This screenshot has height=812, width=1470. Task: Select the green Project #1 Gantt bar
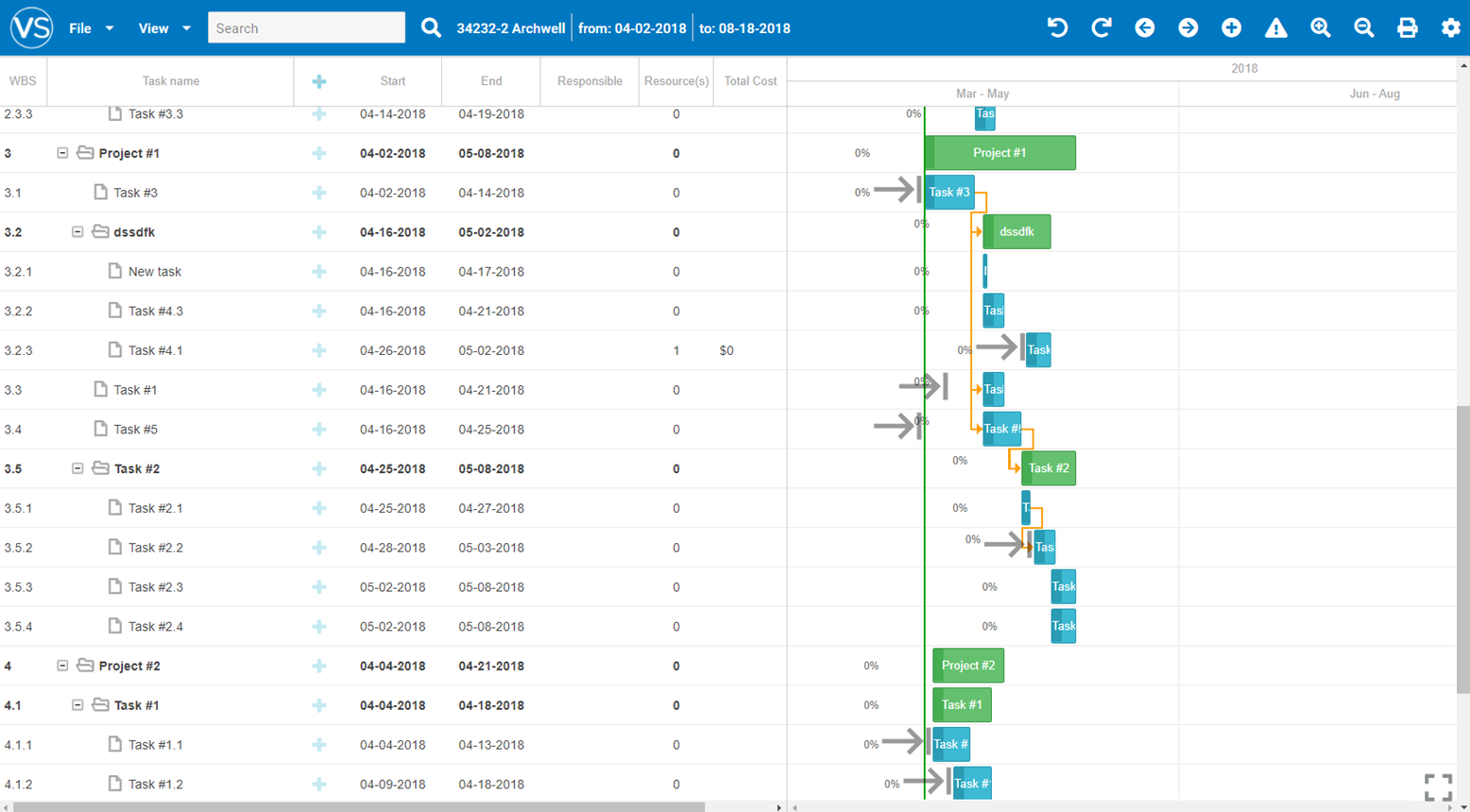click(x=1000, y=153)
